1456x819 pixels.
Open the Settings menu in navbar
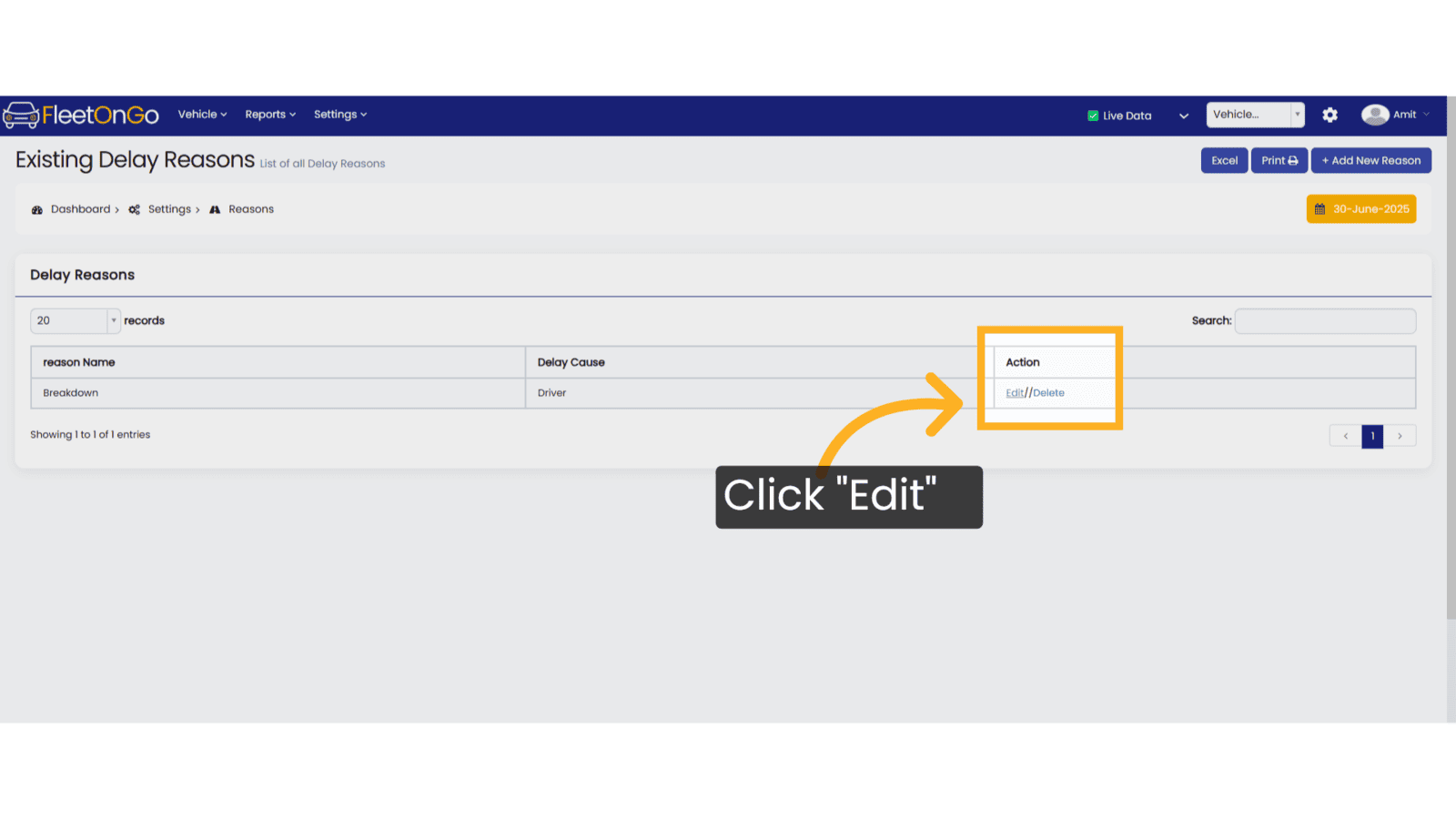point(340,115)
